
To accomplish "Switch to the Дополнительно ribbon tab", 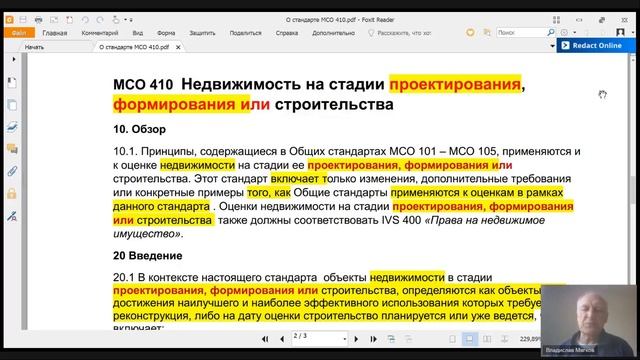I will (x=333, y=33).
